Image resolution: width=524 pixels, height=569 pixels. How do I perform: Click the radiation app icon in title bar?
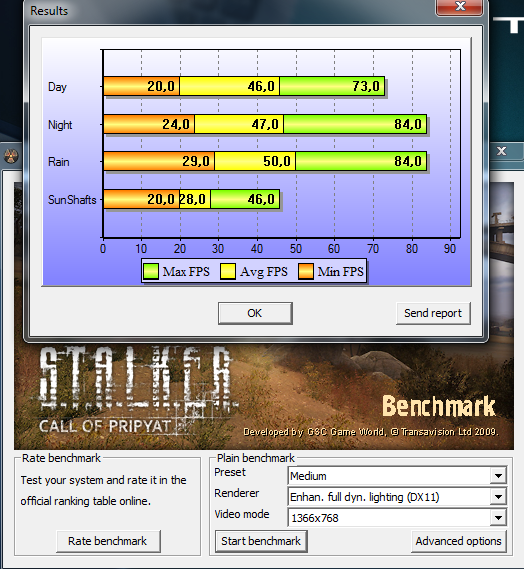coord(11,156)
